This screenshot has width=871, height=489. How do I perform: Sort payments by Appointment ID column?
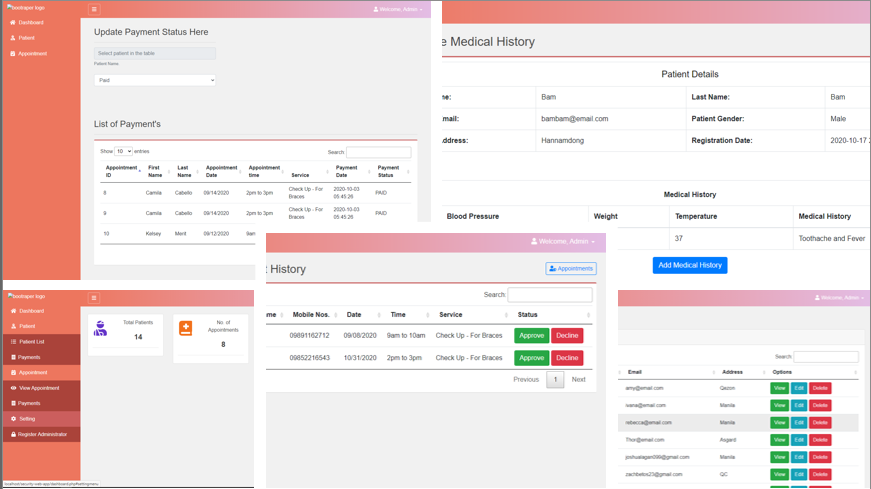pyautogui.click(x=123, y=171)
